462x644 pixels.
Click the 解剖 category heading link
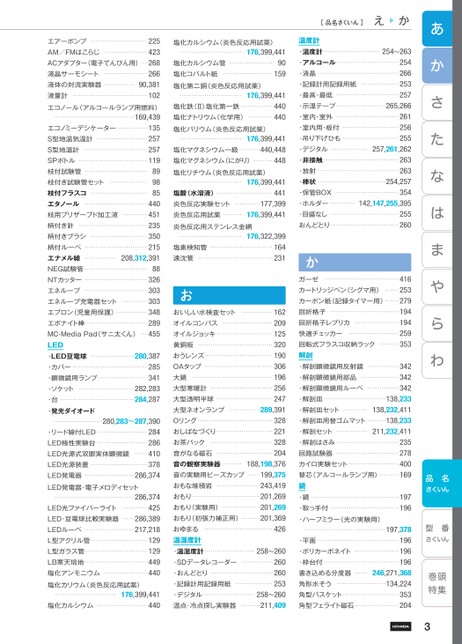click(306, 355)
